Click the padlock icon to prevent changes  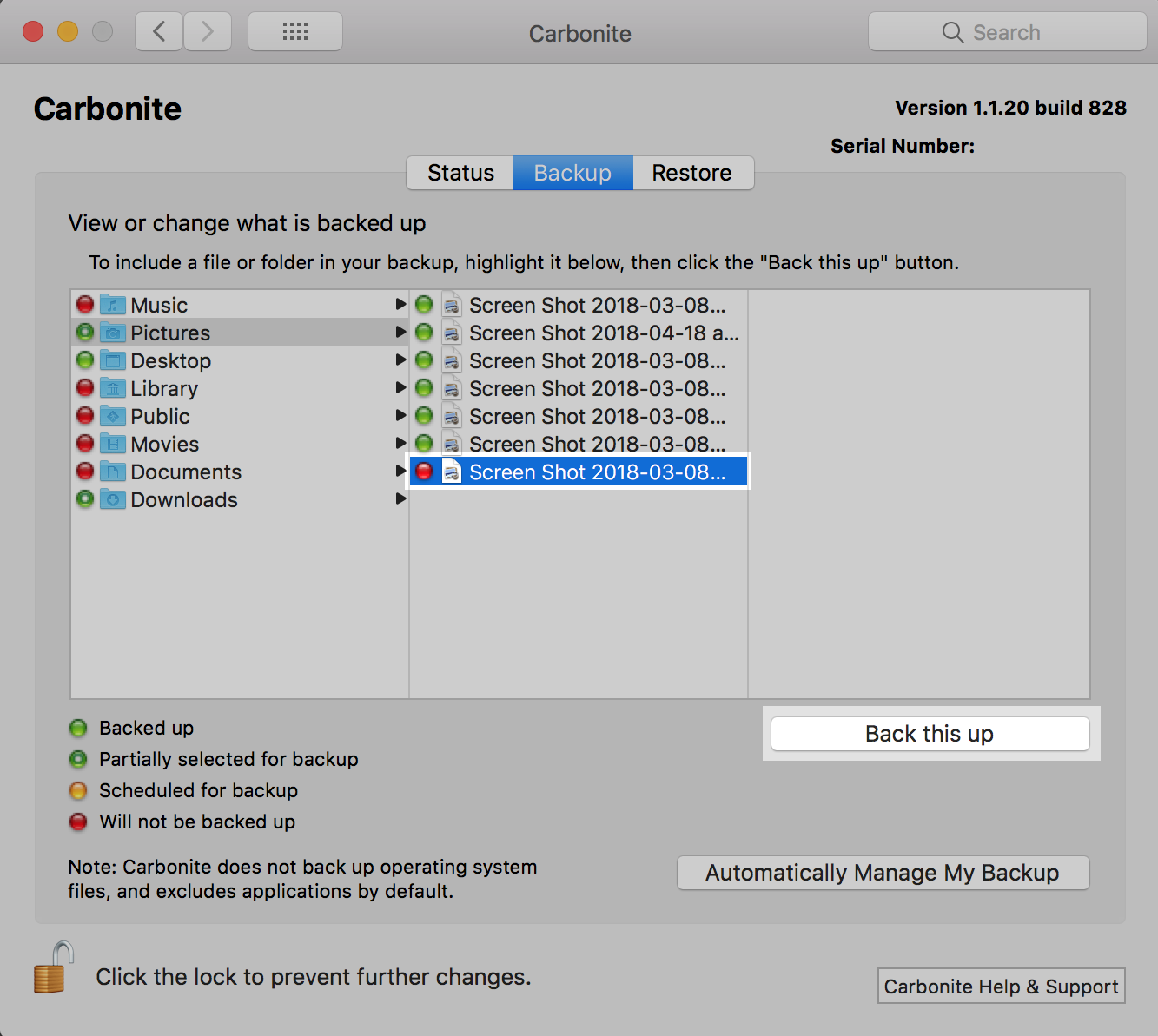[x=52, y=969]
